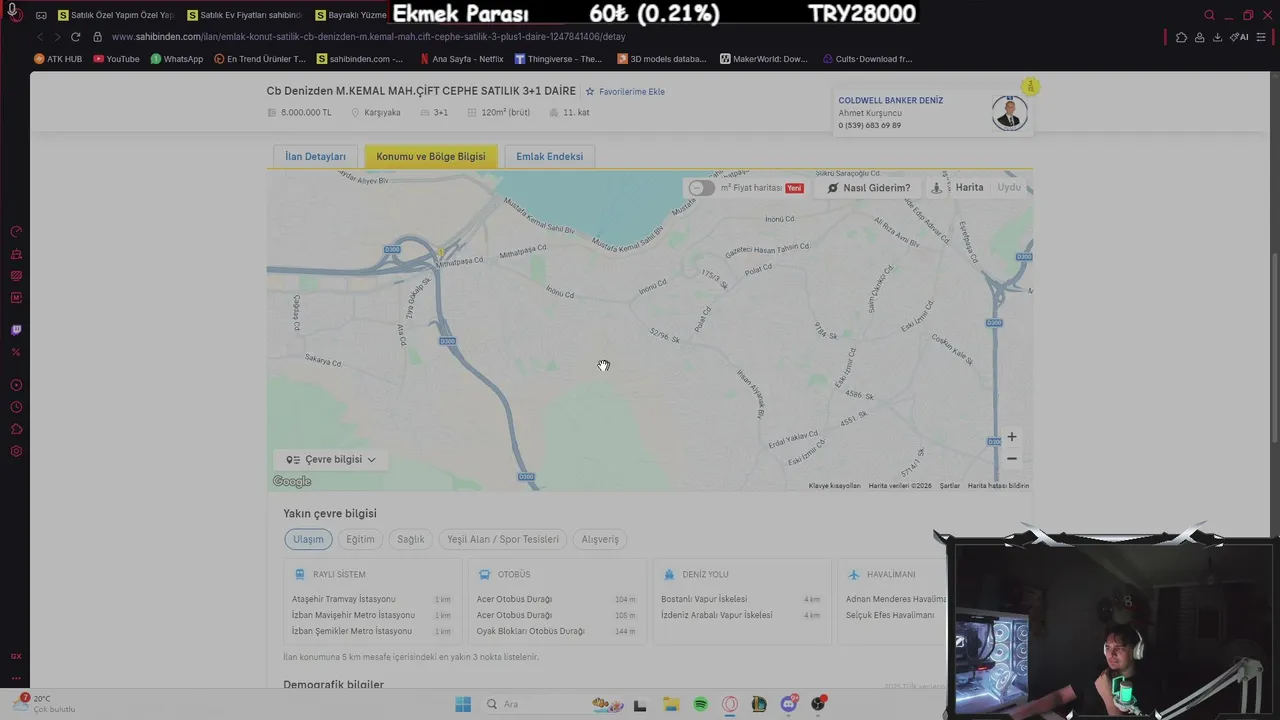Click the agent Ahmet Kurşuncu profile photo
Viewport: 1280px width, 720px height.
point(1009,113)
